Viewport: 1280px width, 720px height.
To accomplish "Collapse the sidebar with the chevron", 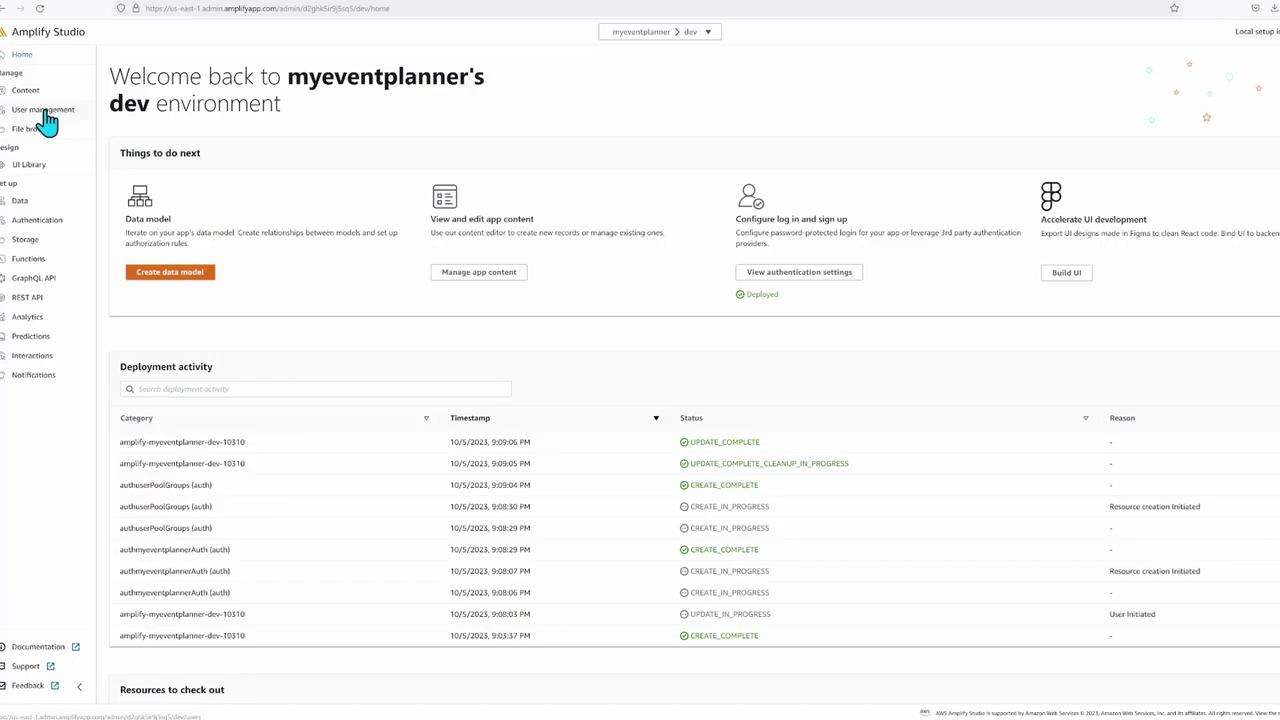I will coord(79,687).
